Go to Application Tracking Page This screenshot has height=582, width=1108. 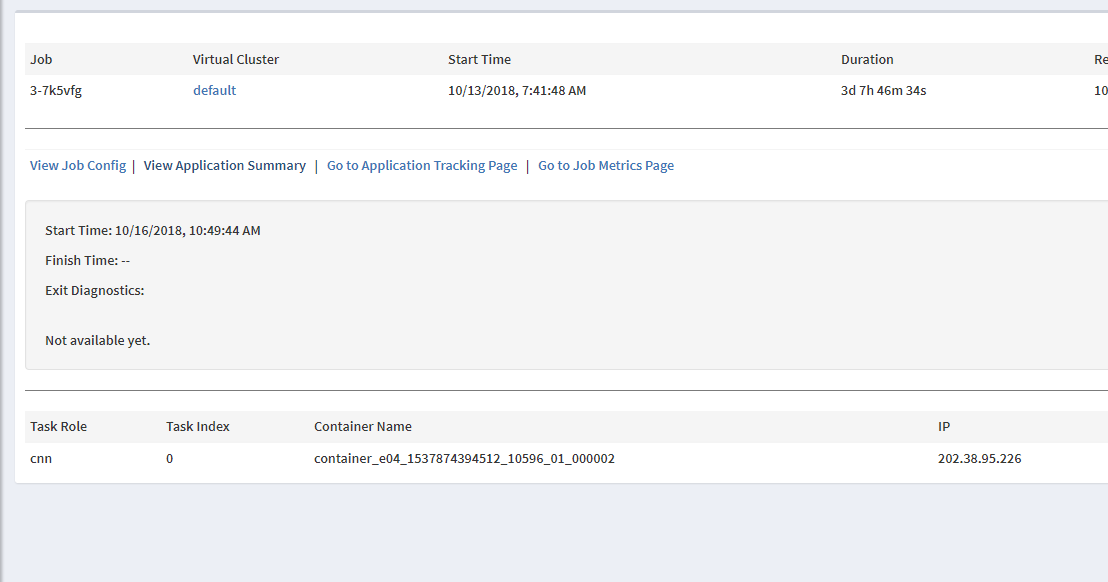click(421, 165)
